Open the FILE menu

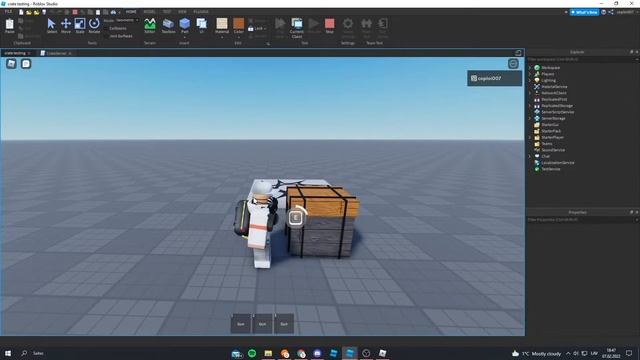[x=8, y=12]
